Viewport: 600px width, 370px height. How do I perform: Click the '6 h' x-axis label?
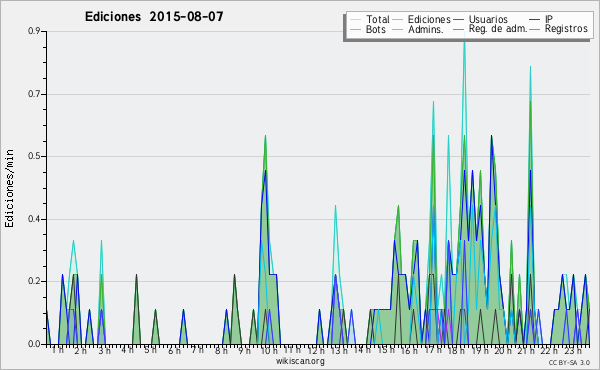(x=174, y=350)
